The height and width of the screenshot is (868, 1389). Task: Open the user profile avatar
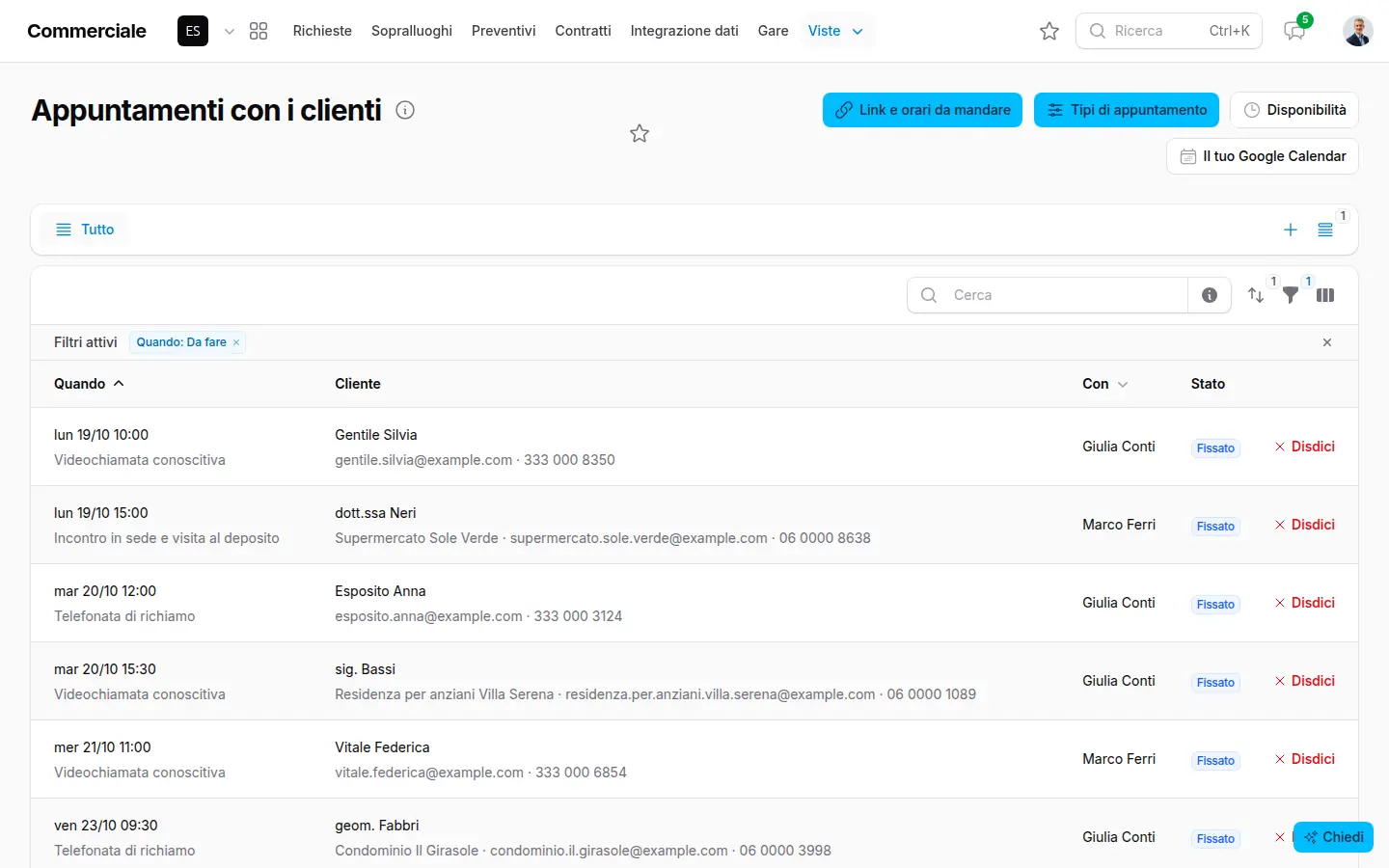[1358, 31]
